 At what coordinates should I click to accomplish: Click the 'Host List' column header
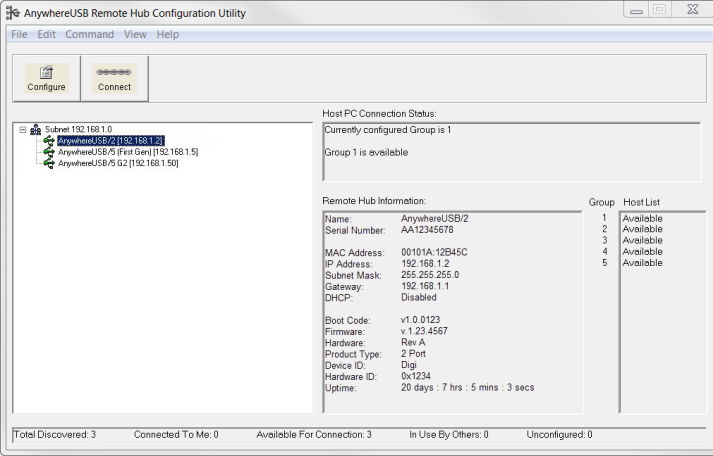click(641, 202)
